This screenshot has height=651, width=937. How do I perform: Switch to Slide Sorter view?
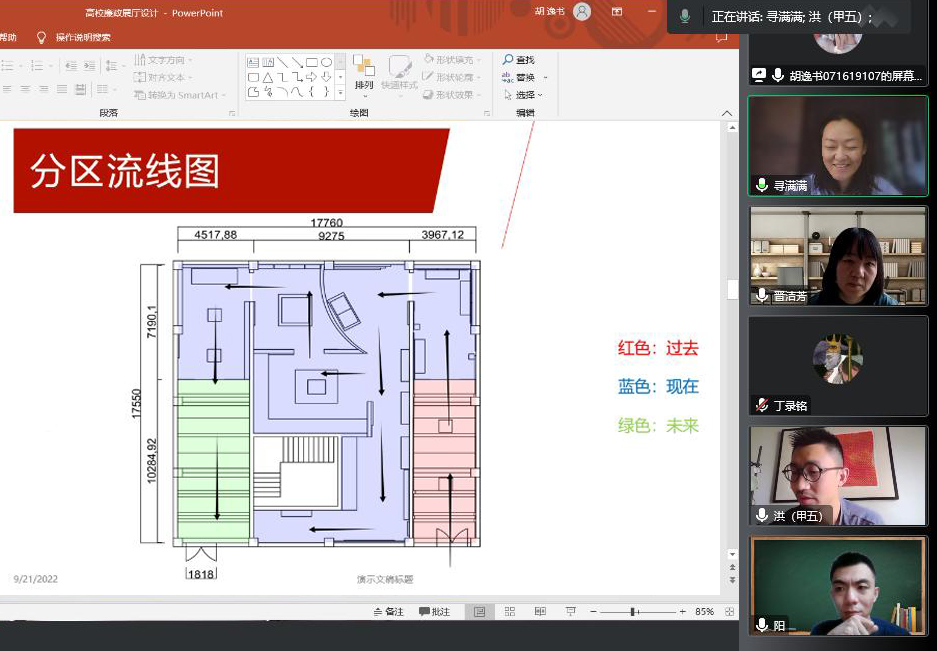510,612
